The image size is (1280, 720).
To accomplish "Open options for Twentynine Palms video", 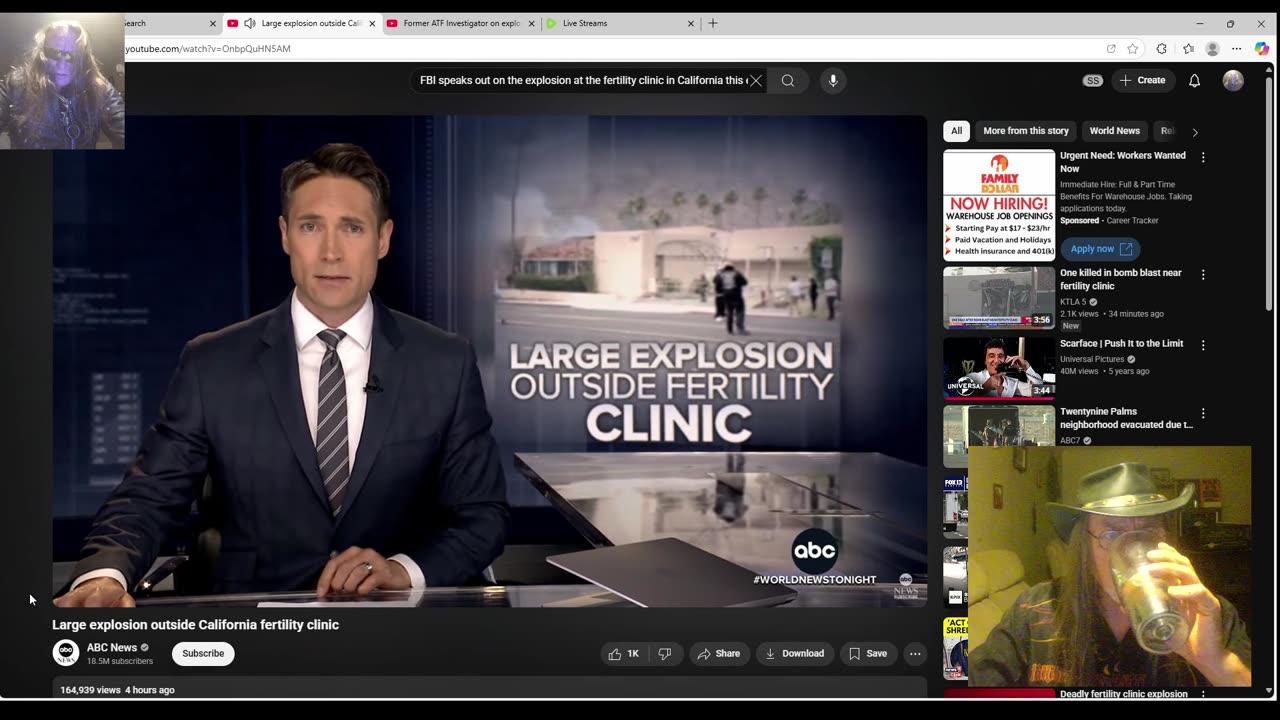I will coord(1203,413).
